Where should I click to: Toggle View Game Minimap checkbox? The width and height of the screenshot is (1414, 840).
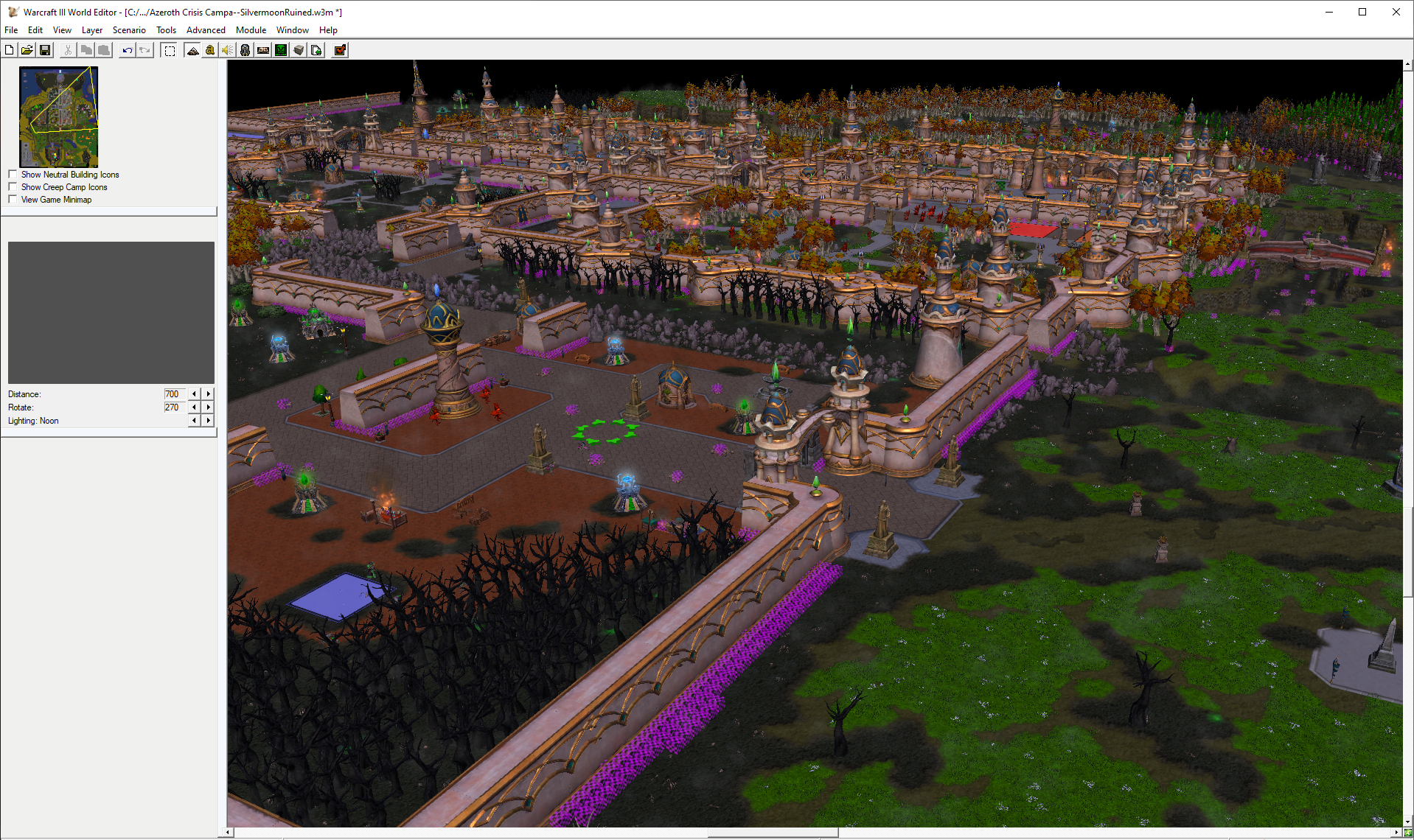point(13,200)
